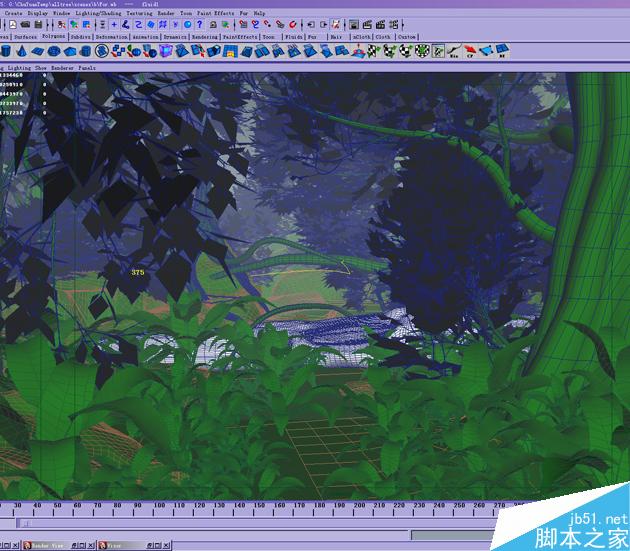Image resolution: width=630 pixels, height=551 pixels.
Task: Open the Create menu
Action: pos(13,13)
